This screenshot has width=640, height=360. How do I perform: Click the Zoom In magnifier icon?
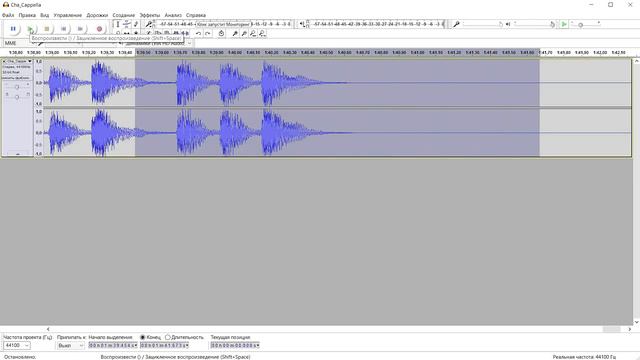[x=235, y=33]
